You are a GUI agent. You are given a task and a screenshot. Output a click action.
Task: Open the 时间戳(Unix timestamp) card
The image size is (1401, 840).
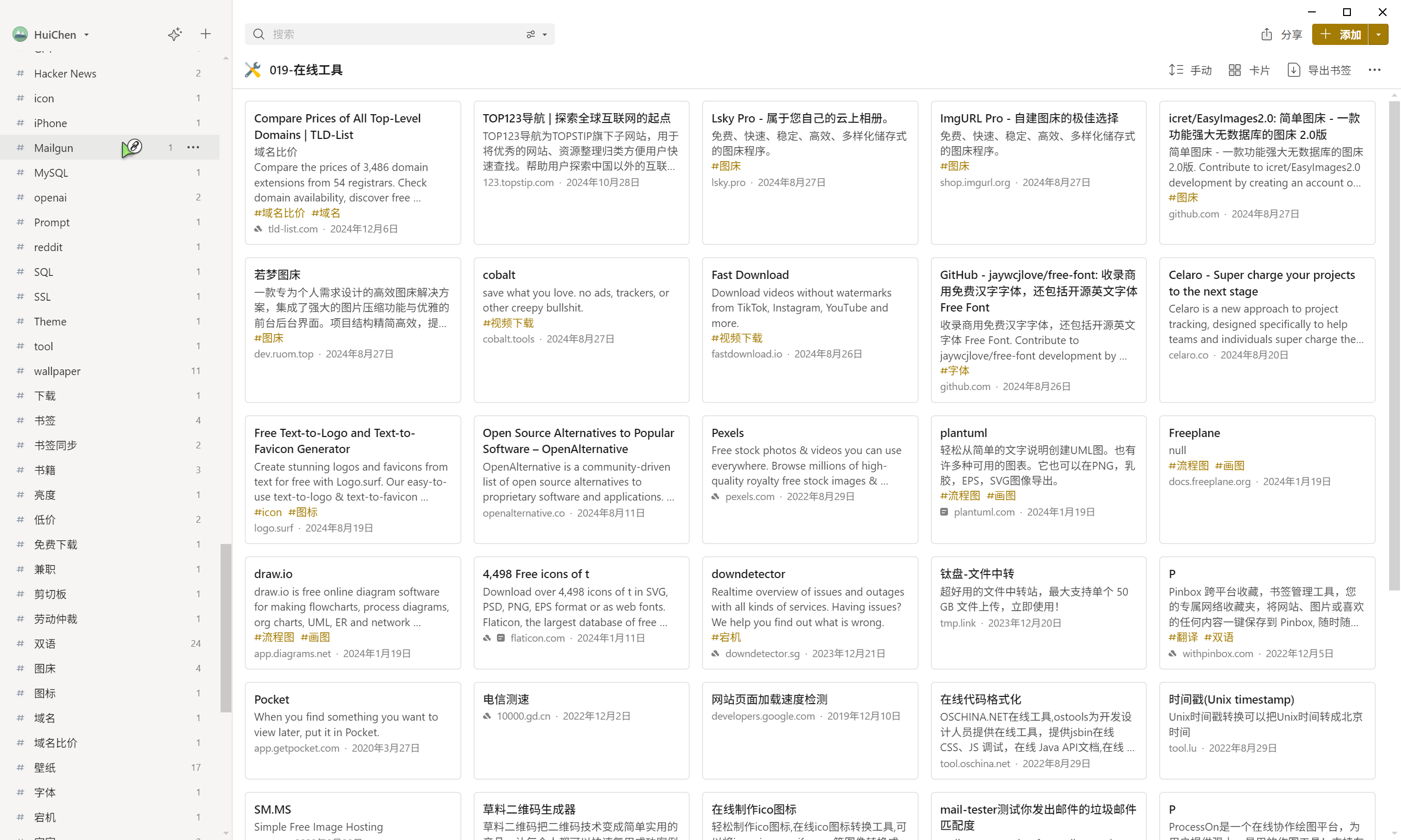(x=1267, y=730)
